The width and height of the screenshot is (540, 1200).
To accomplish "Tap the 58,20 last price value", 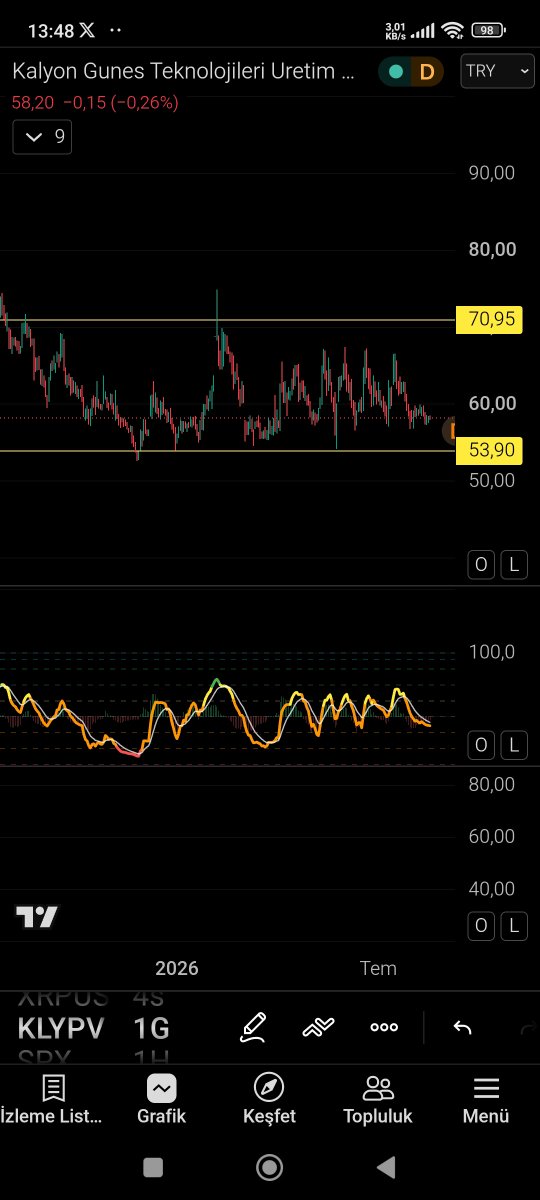I will pos(33,102).
